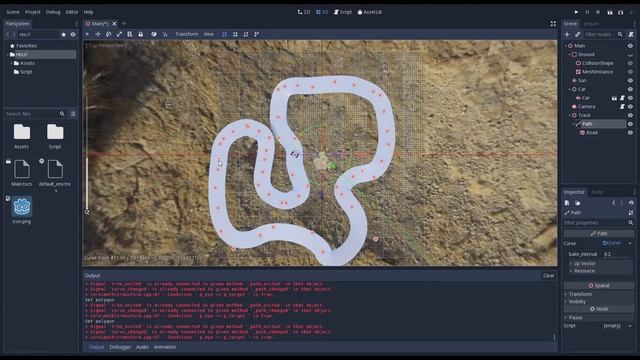Click the Filter nodes search field

603,35
